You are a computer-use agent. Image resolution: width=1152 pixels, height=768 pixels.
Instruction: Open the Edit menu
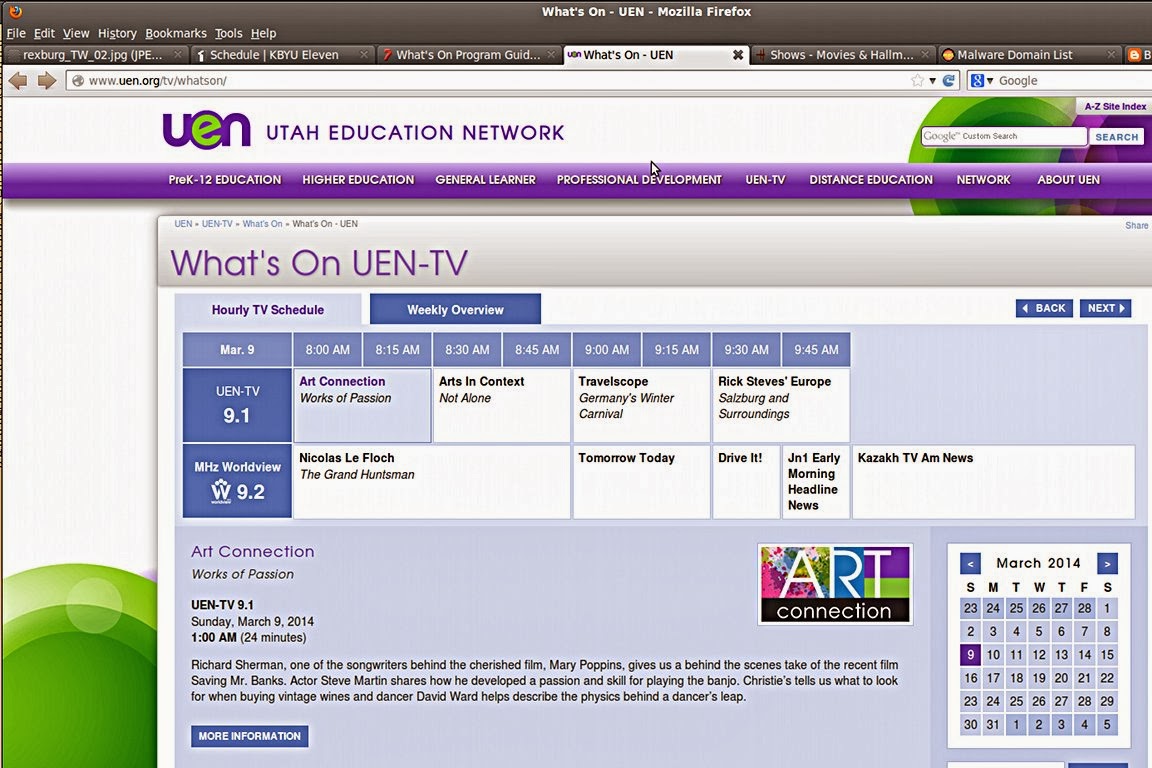(44, 33)
